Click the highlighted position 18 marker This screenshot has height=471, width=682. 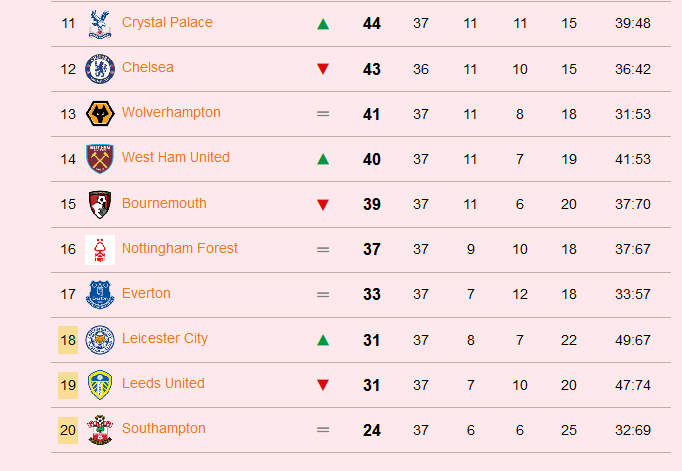point(68,340)
